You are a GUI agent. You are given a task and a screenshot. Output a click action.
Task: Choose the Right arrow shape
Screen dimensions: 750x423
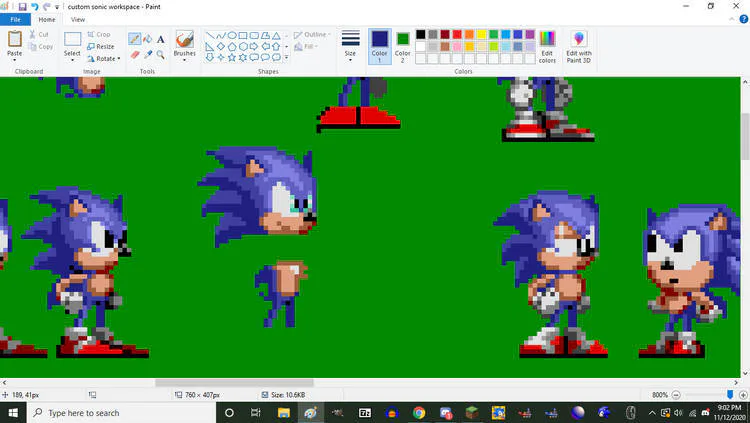tap(254, 46)
